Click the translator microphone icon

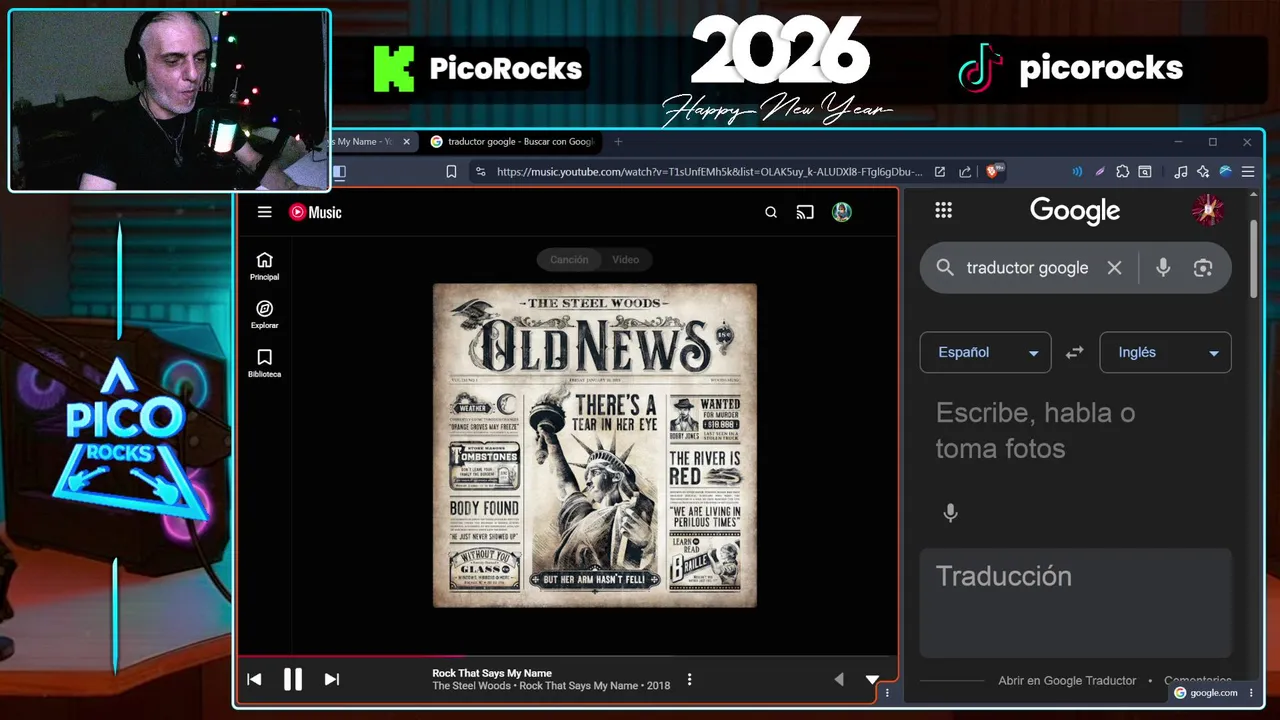point(951,513)
